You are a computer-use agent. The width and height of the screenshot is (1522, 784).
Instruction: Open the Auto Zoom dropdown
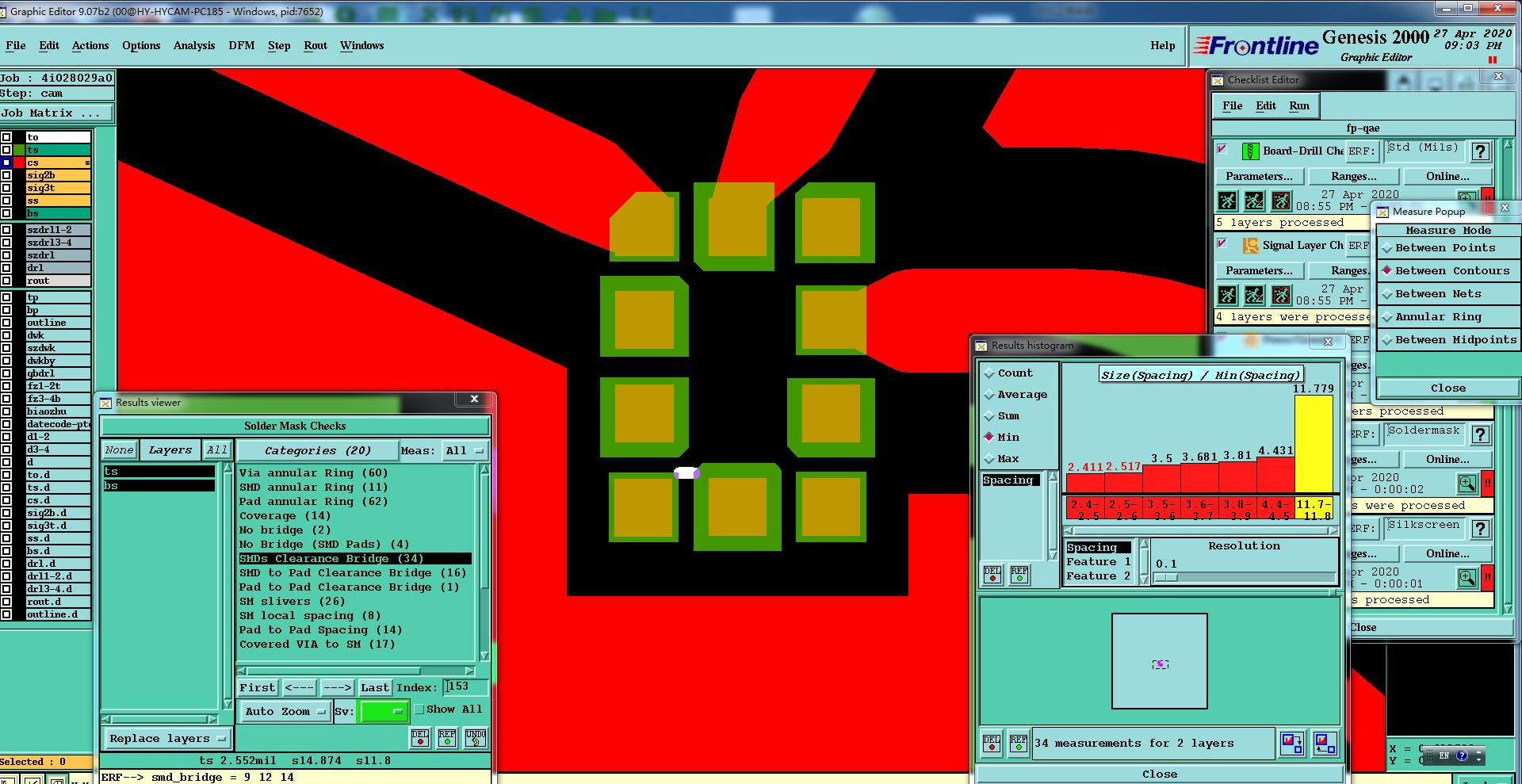tap(285, 711)
